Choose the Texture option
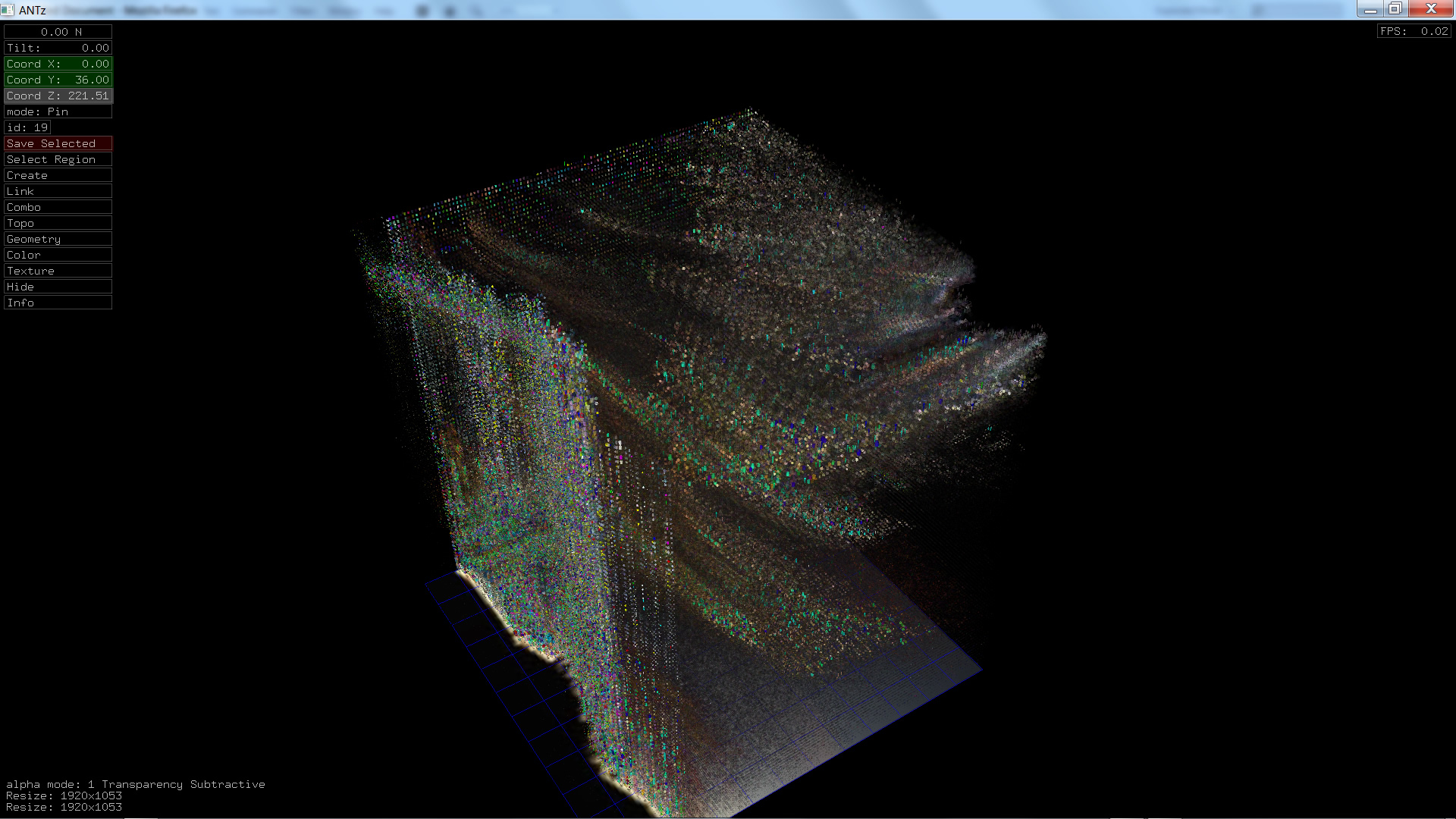The width and height of the screenshot is (1456, 819). tap(58, 271)
